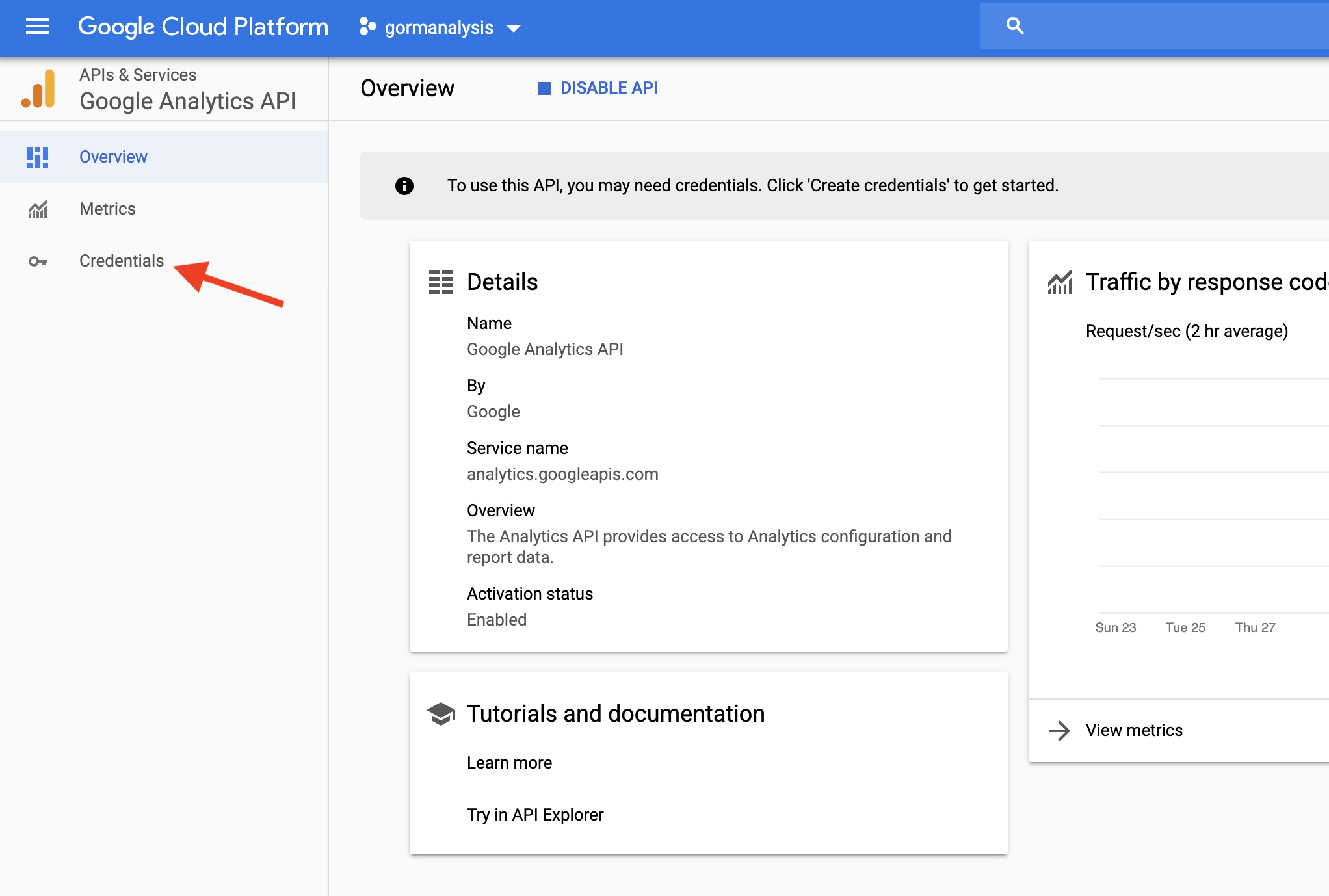1329x896 pixels.
Task: Click the search magnifier icon
Action: pos(1015,26)
